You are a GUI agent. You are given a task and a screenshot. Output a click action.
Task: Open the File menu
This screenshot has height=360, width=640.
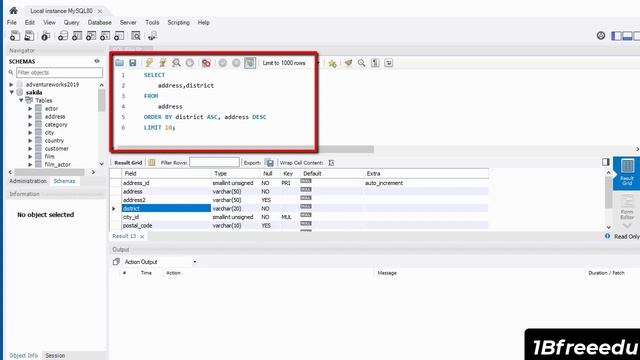[12, 22]
